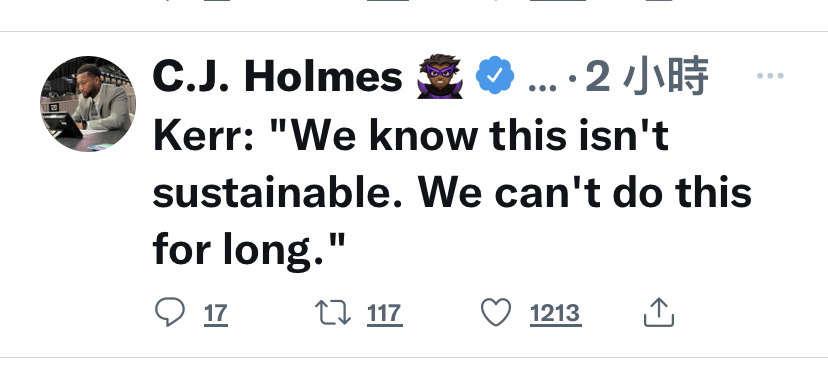Click the superhero emoji beside the name

pyautogui.click(x=440, y=76)
